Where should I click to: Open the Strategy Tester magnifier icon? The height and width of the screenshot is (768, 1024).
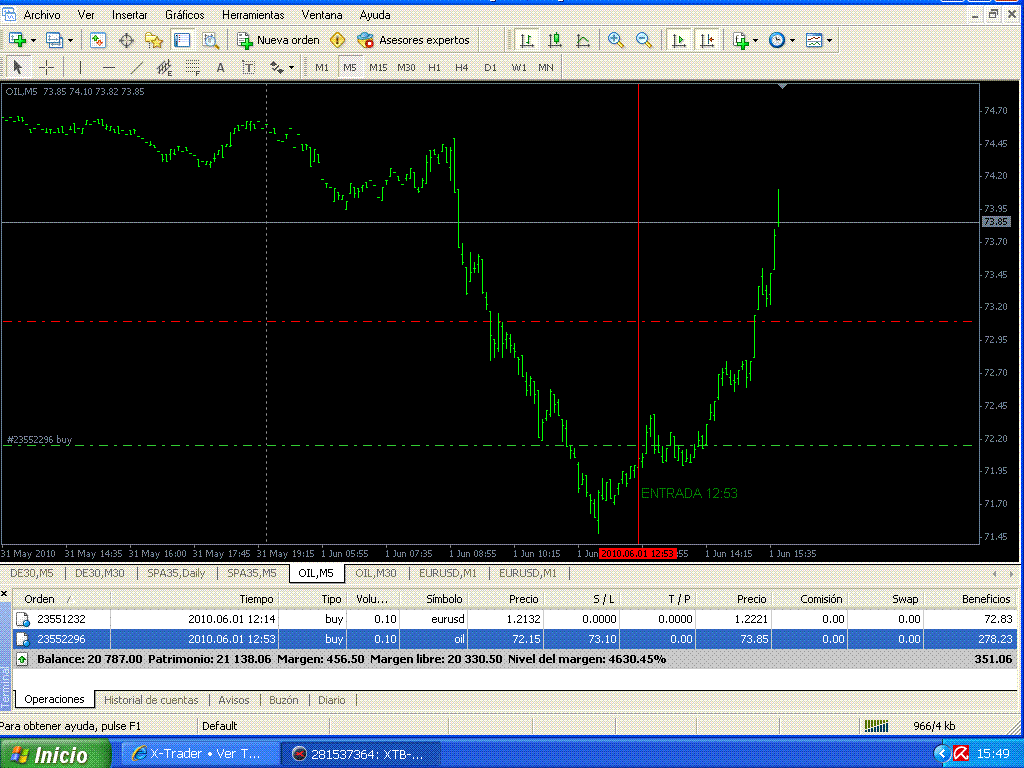click(x=210, y=40)
